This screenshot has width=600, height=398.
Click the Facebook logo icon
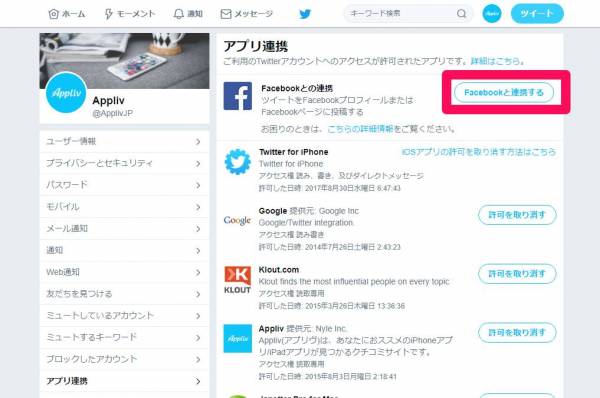[x=238, y=96]
